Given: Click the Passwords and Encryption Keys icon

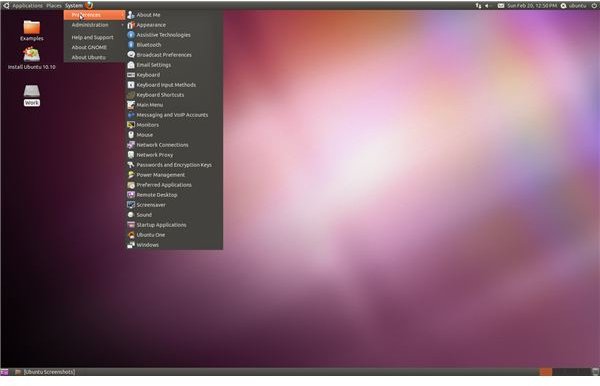Looking at the screenshot, I should (x=131, y=165).
